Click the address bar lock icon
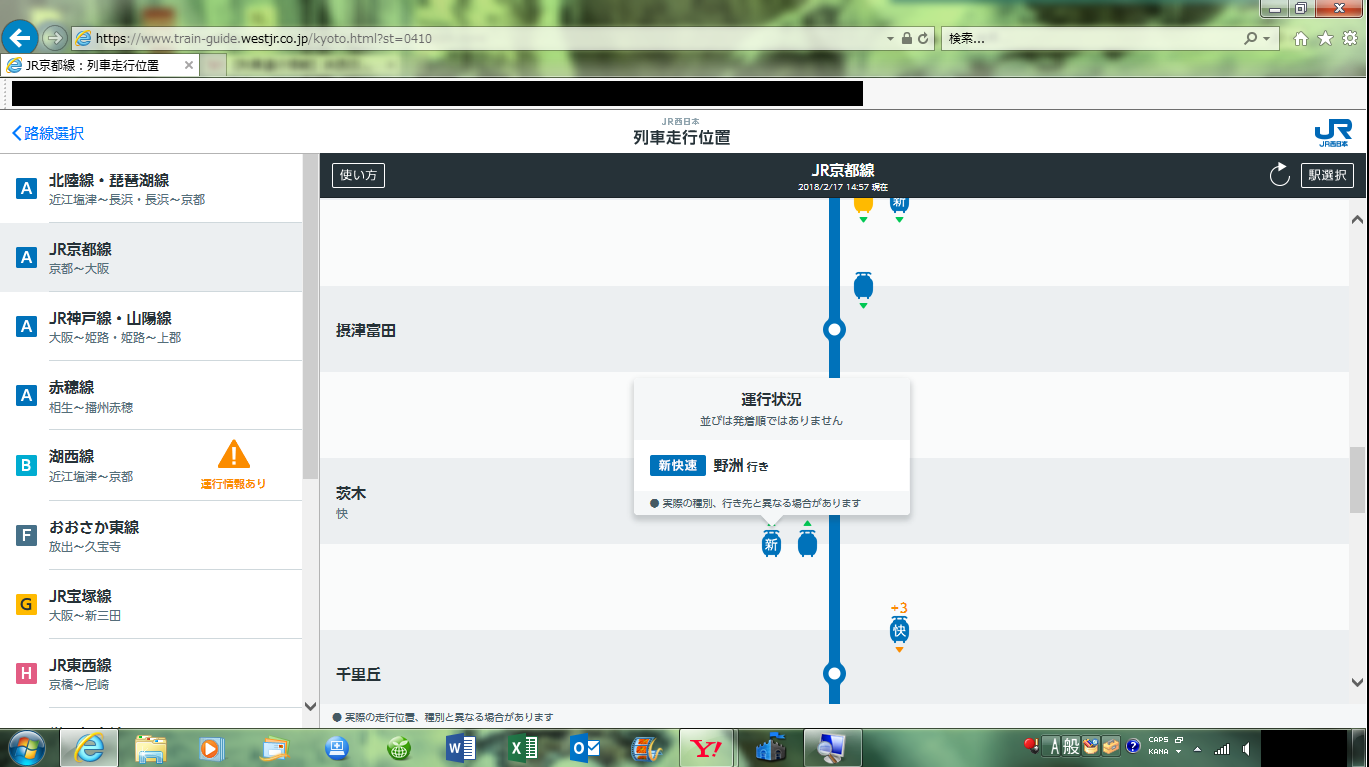This screenshot has width=1369, height=767. (x=906, y=38)
